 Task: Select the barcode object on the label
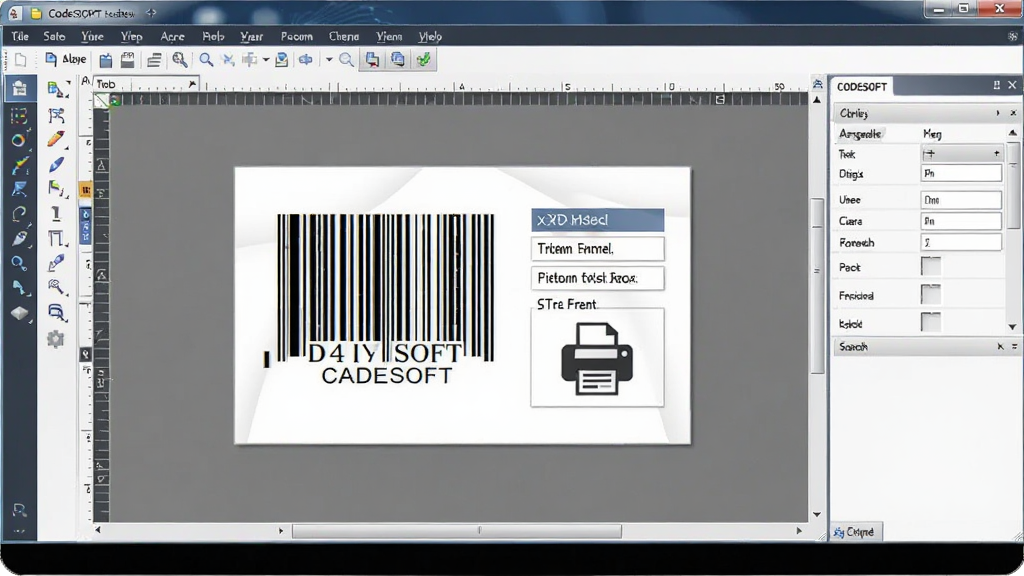coord(385,287)
